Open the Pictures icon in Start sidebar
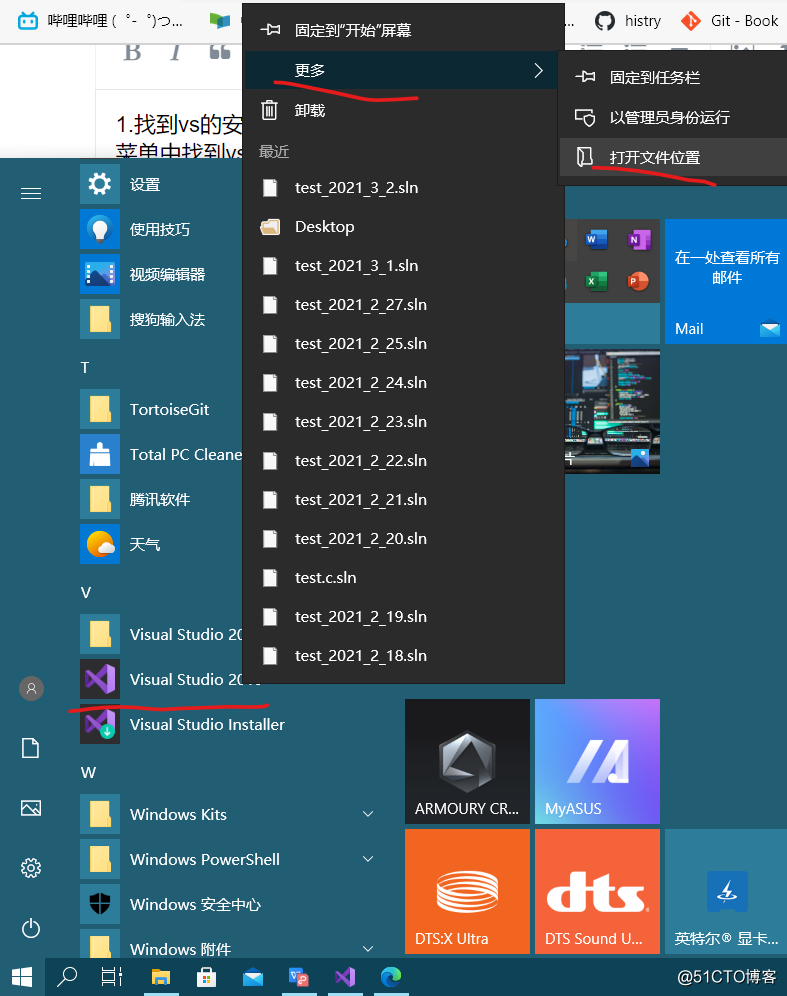The height and width of the screenshot is (996, 787). pyautogui.click(x=30, y=808)
